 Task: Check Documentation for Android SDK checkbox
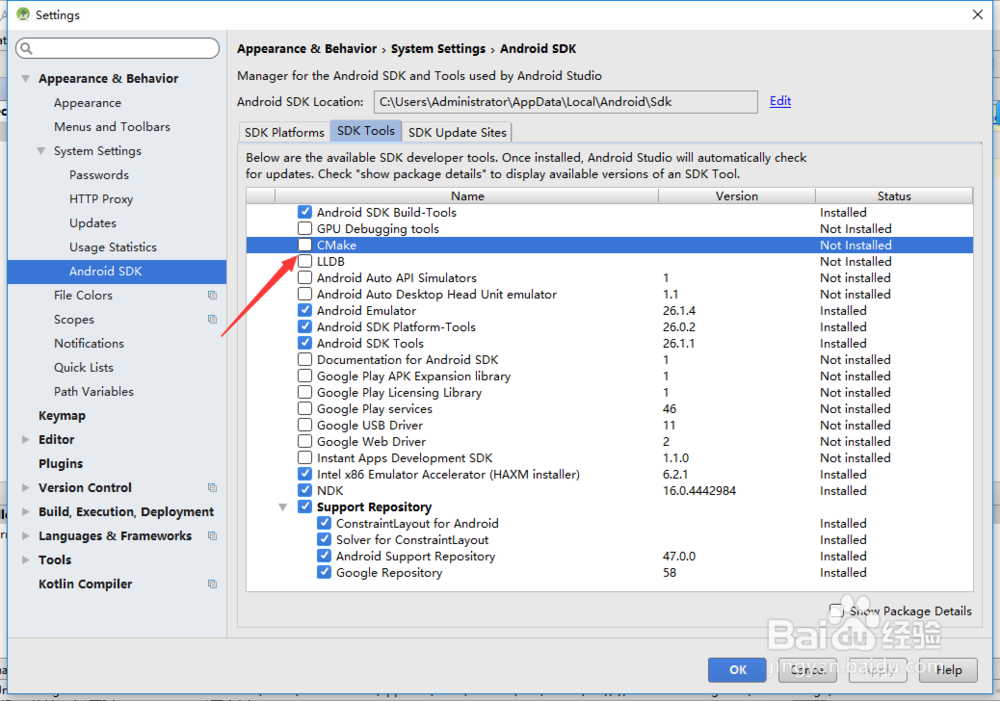click(305, 359)
